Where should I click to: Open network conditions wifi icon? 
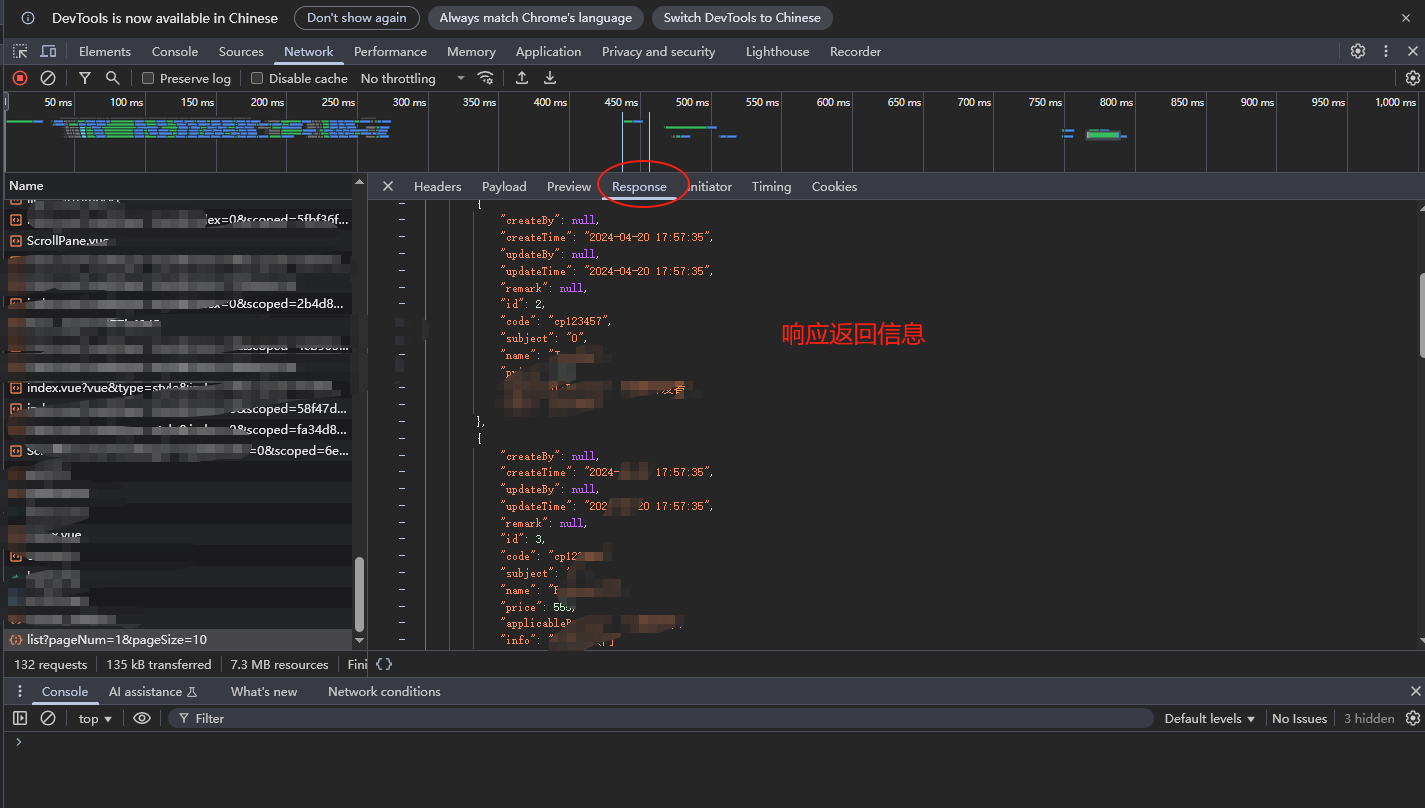(486, 78)
